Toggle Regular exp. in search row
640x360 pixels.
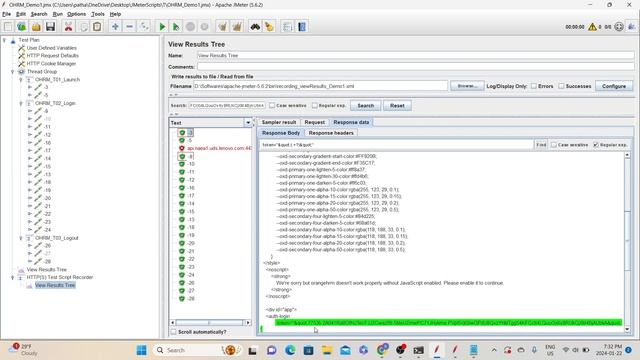(x=315, y=105)
